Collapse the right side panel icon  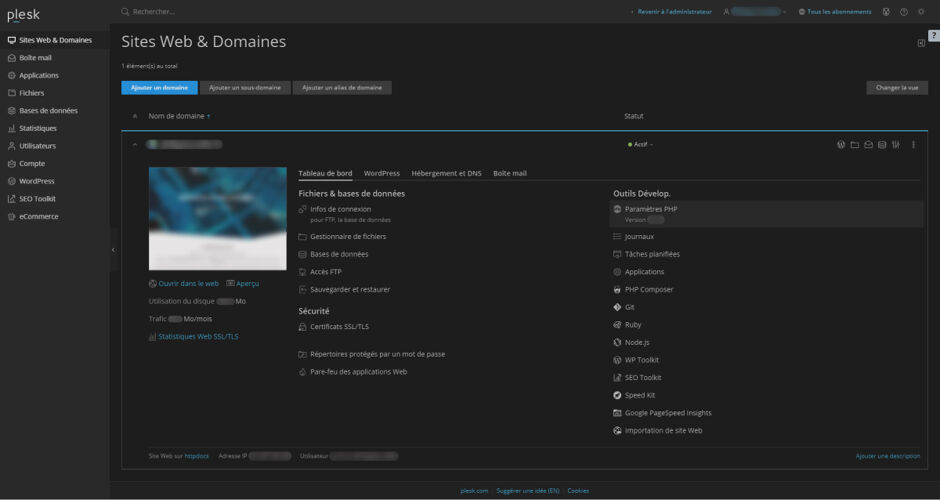click(921, 43)
